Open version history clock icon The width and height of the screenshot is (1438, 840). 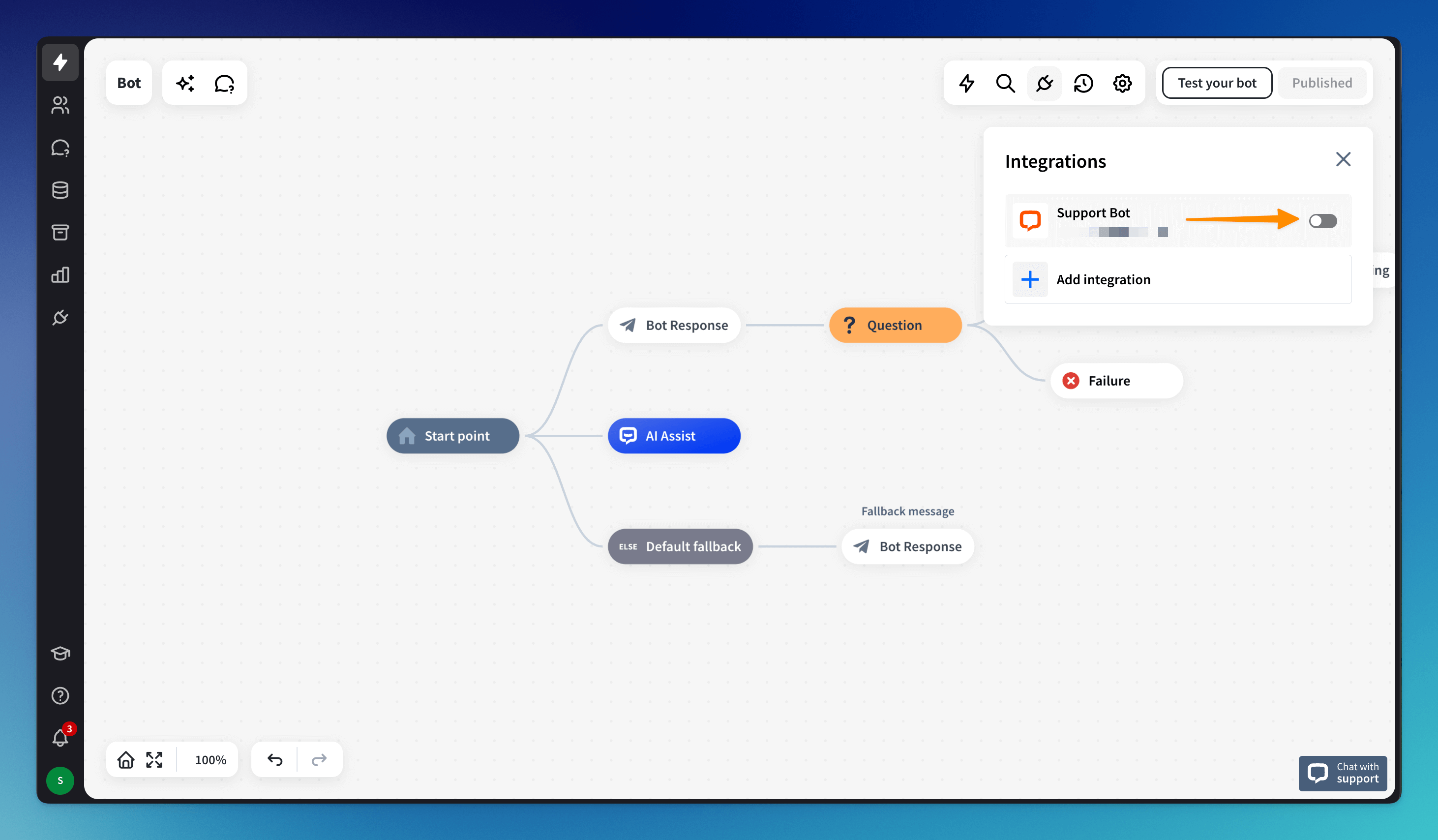click(1083, 83)
